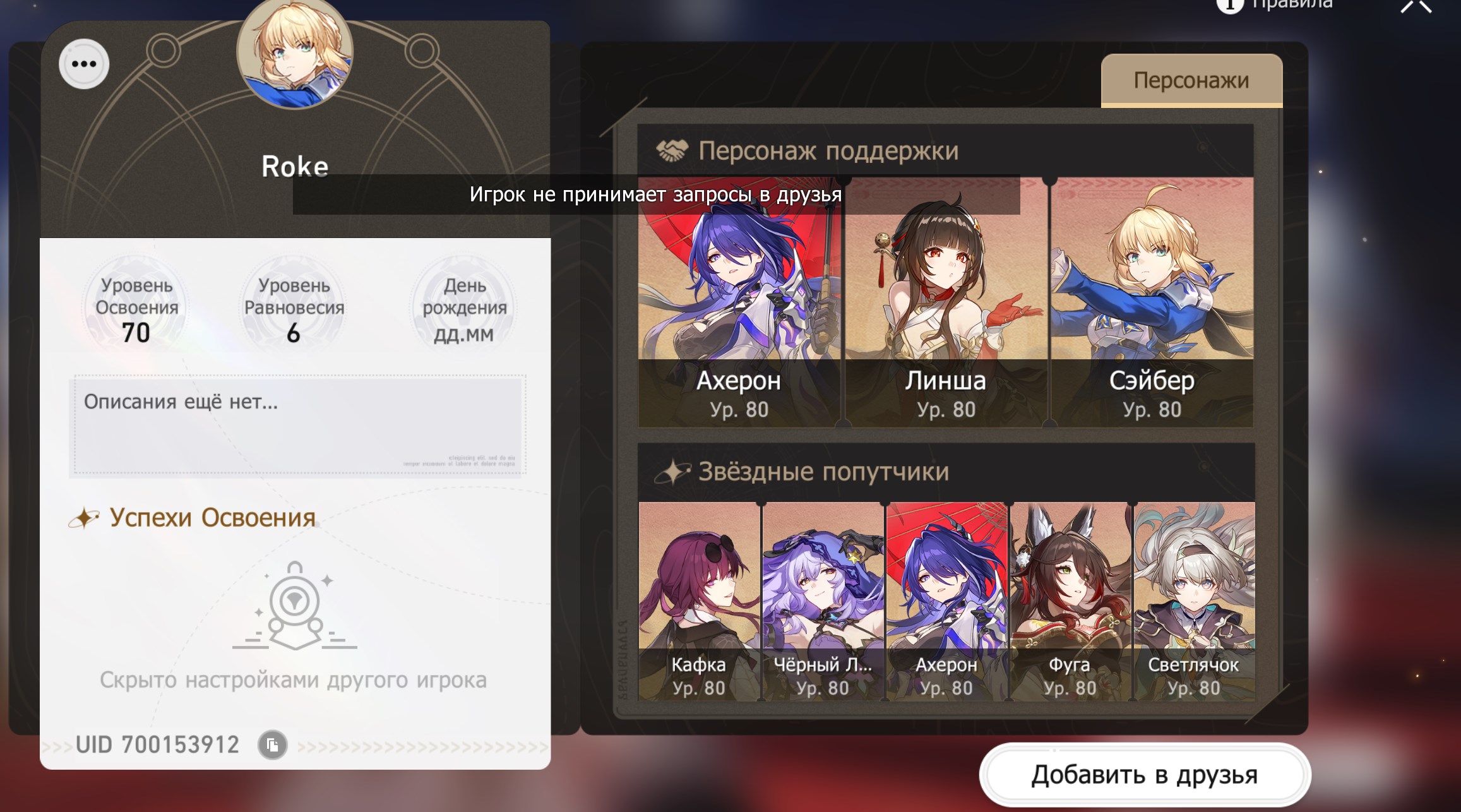Click Добавить в друзья button
1461x812 pixels.
(x=1145, y=775)
